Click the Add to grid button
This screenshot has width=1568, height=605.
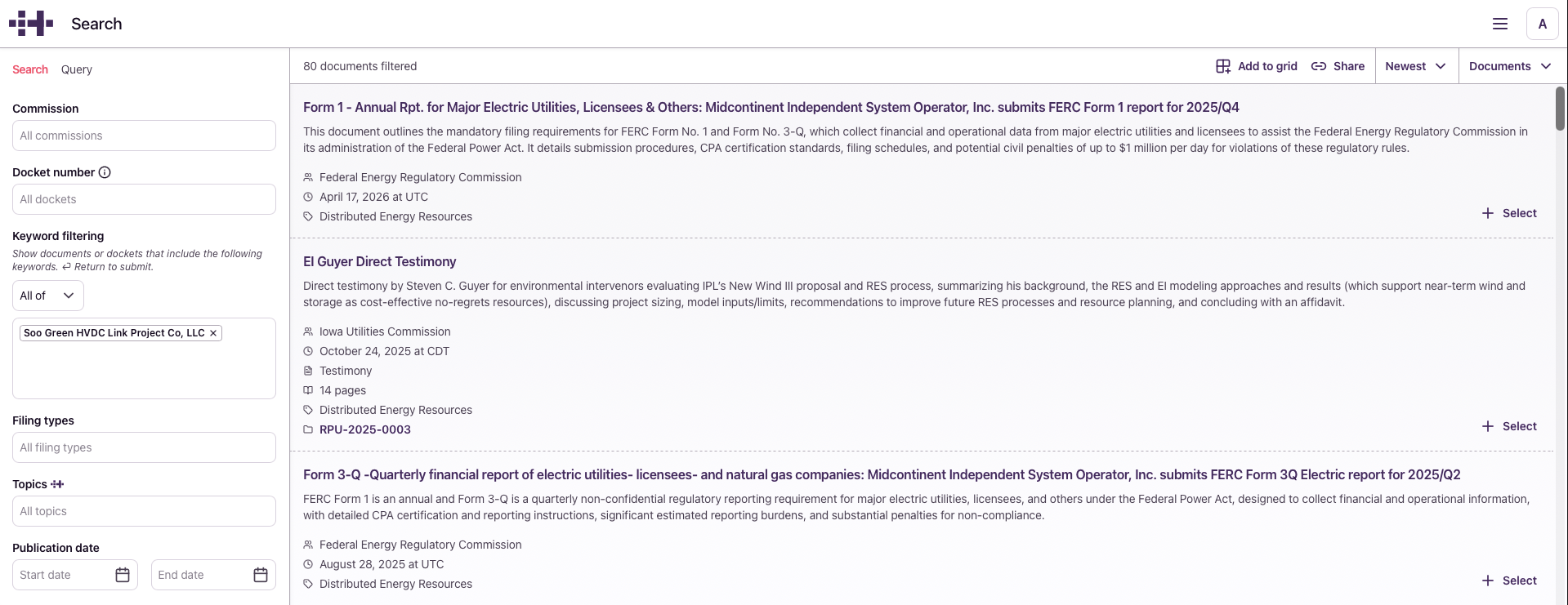[x=1257, y=66]
